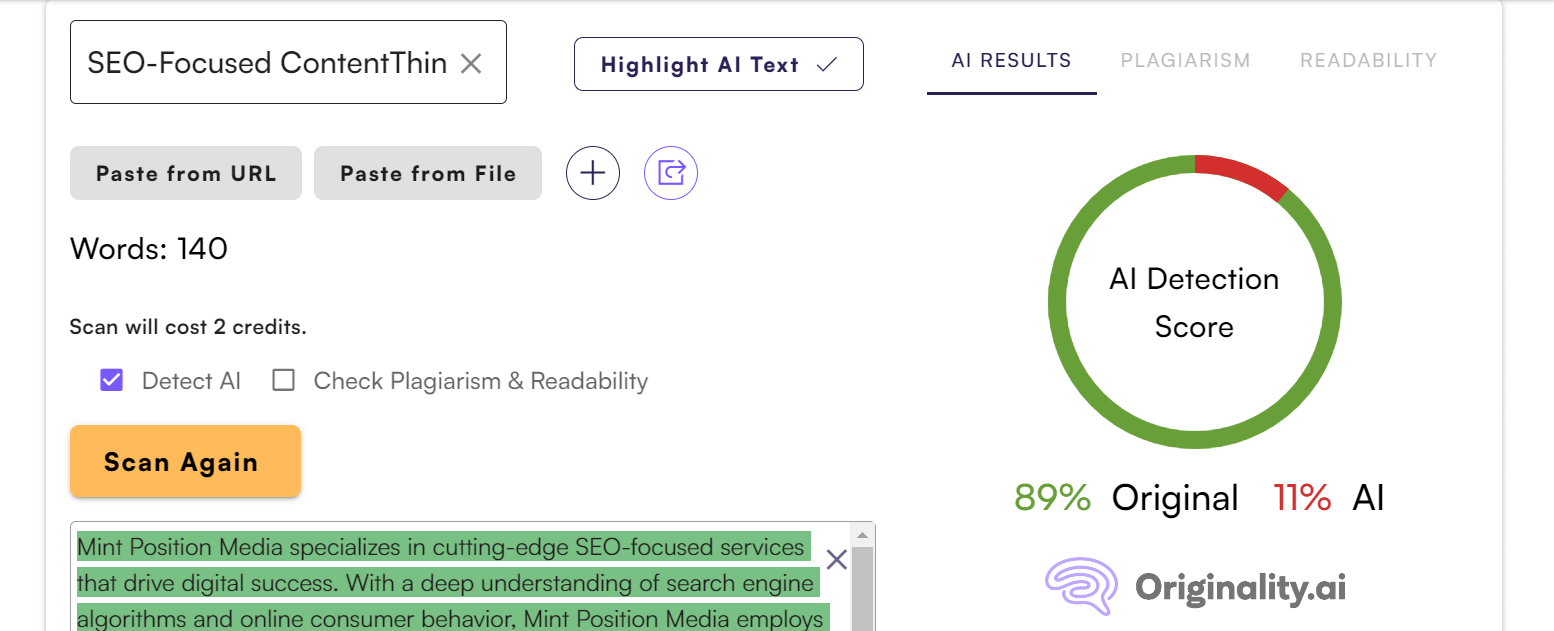
Task: Click the red AI segment of the score ring
Action: [x=1245, y=173]
